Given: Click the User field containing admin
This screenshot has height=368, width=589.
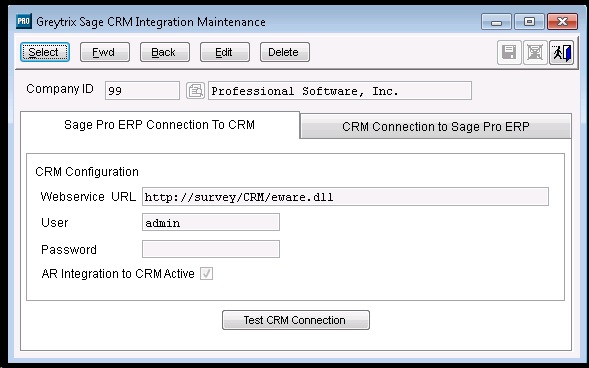Looking at the screenshot, I should point(211,223).
